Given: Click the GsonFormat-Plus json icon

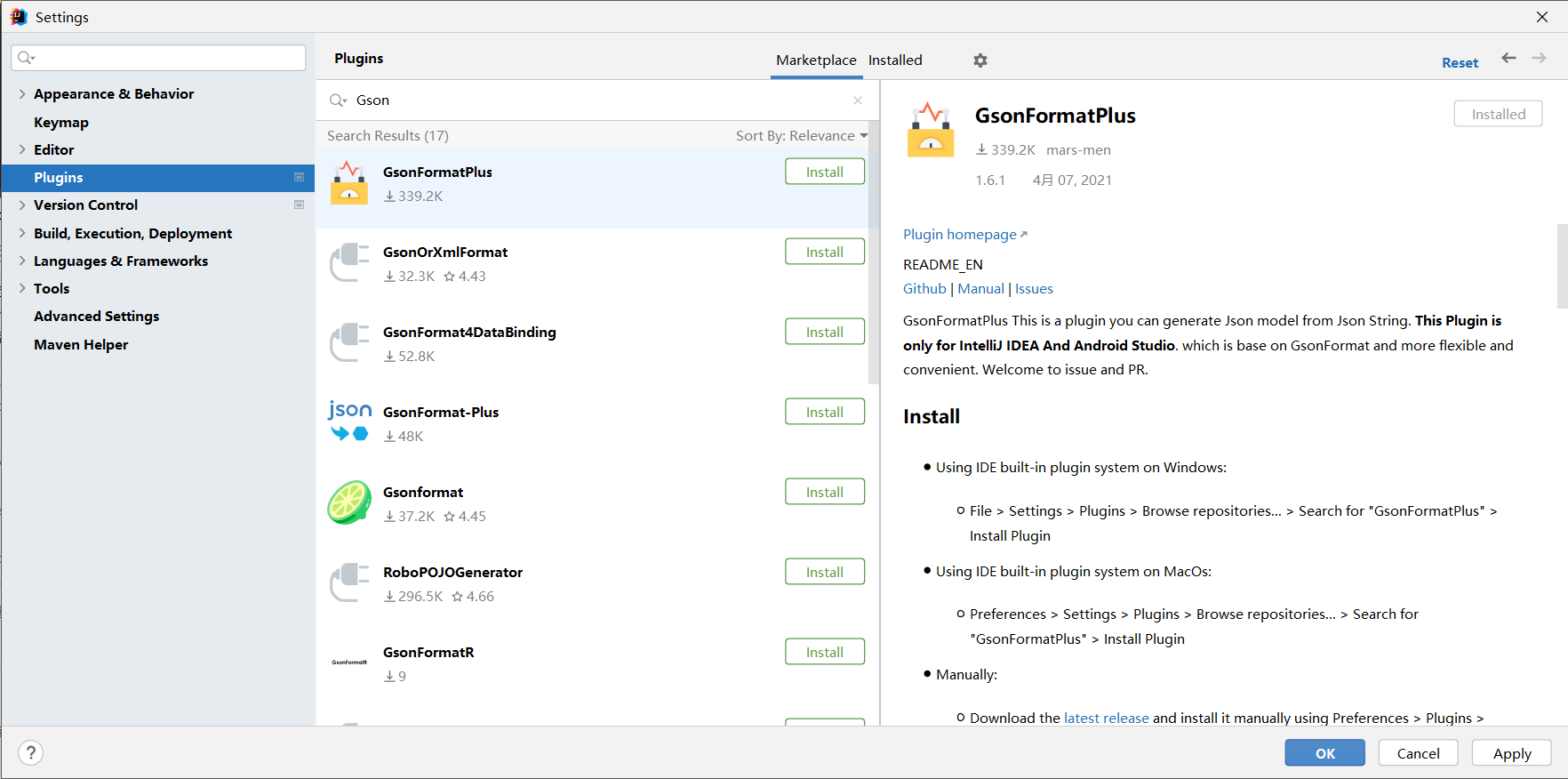Looking at the screenshot, I should click(x=349, y=421).
